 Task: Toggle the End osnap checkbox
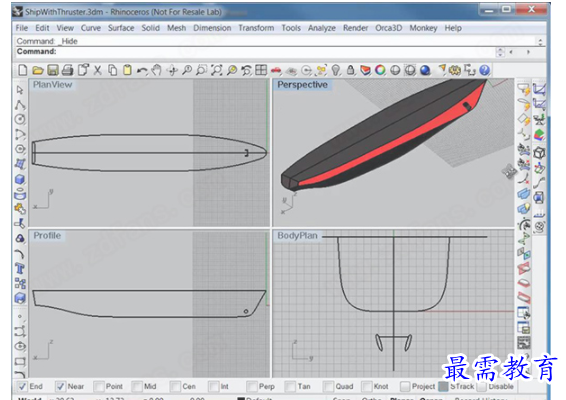coord(22,386)
